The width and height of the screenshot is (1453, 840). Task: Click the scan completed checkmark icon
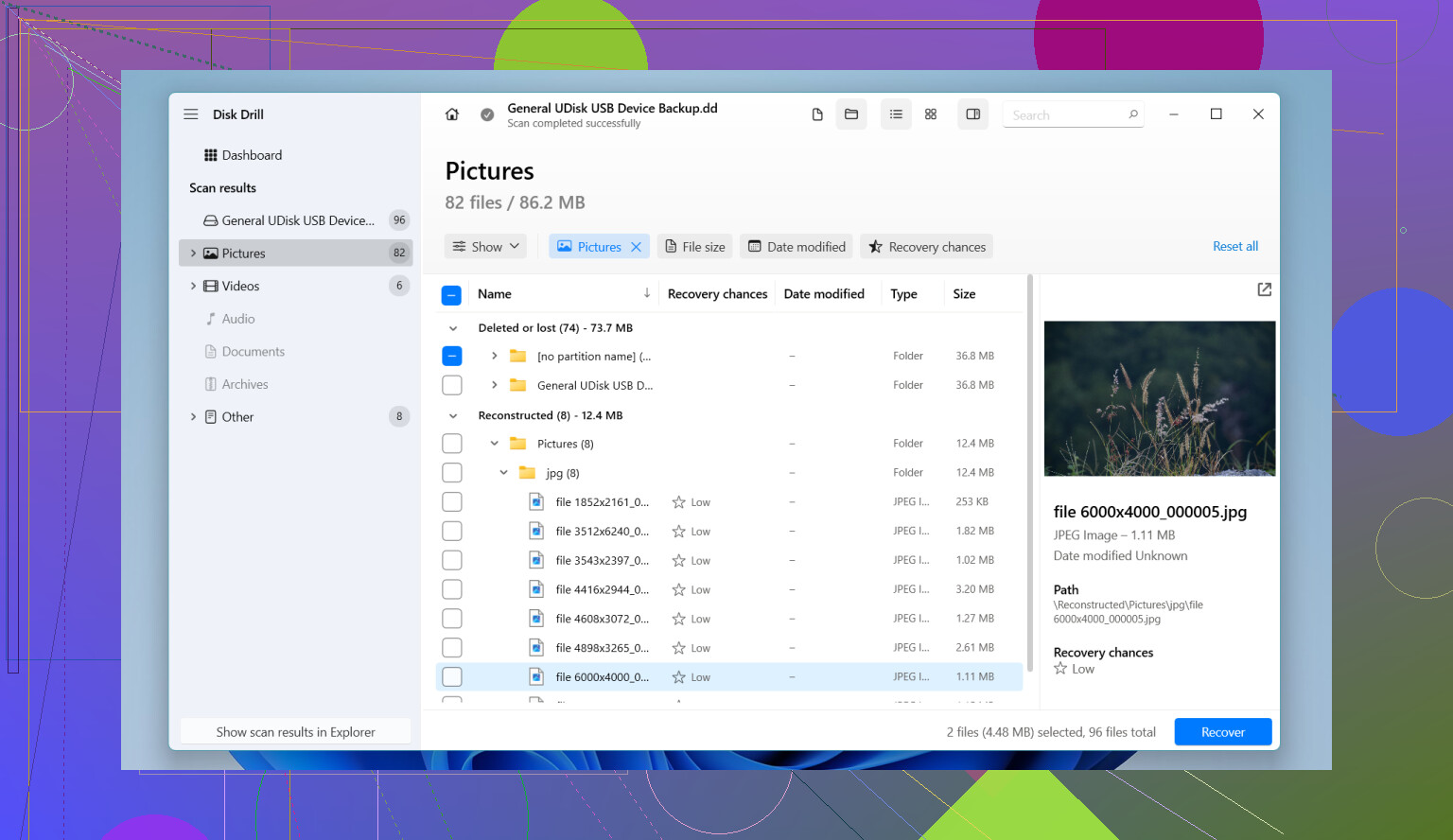tap(487, 114)
